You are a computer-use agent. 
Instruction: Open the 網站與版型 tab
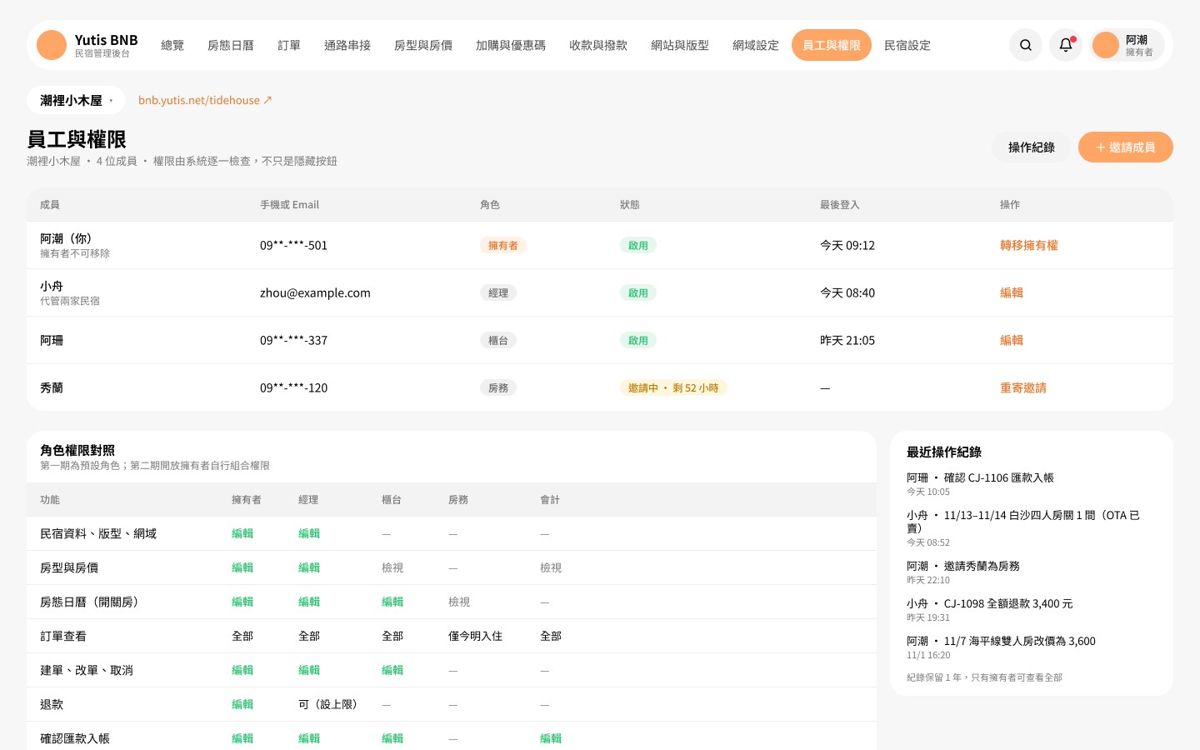coord(680,45)
